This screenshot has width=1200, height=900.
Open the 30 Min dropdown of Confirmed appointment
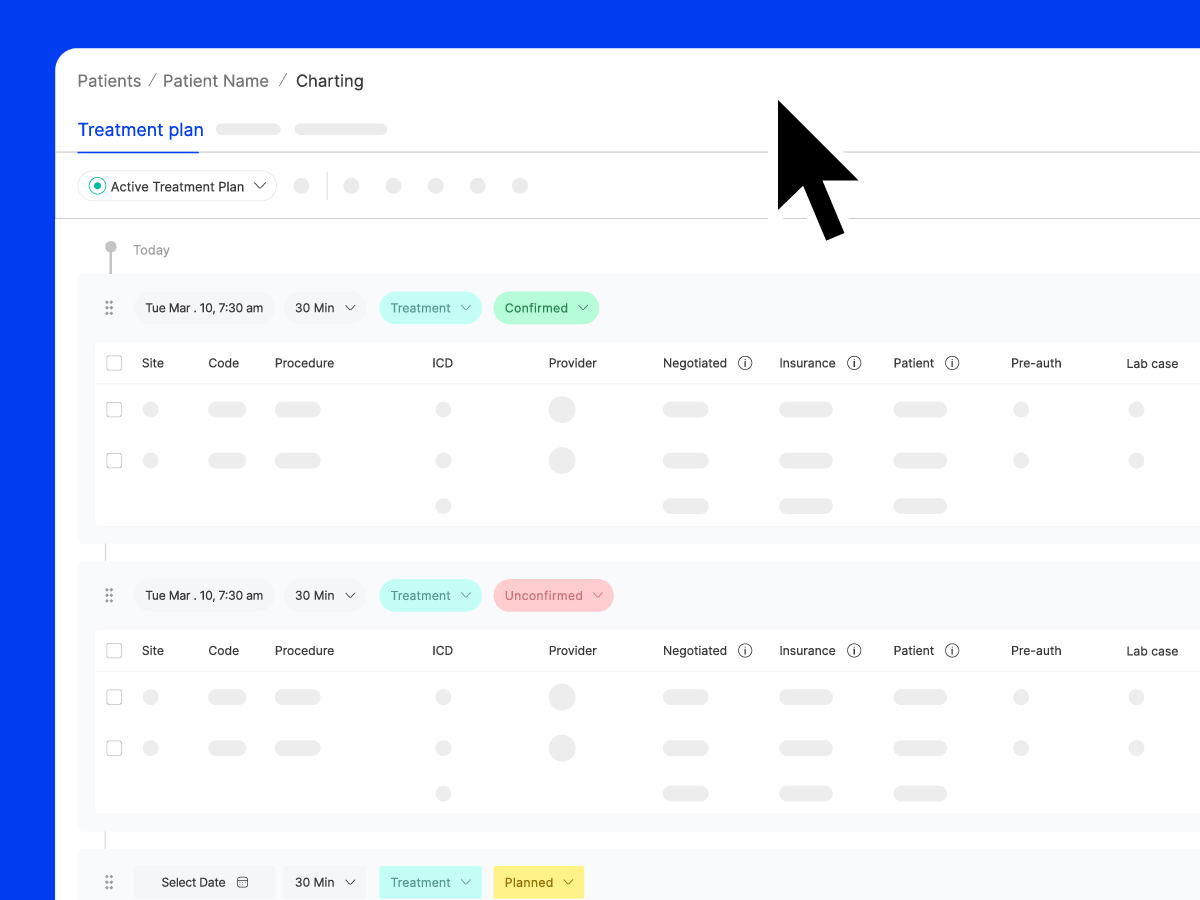point(325,308)
